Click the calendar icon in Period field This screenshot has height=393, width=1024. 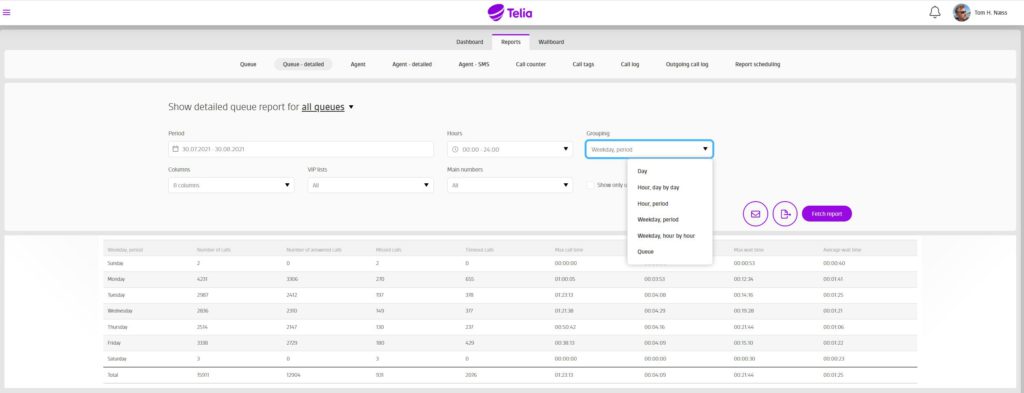pyautogui.click(x=175, y=149)
